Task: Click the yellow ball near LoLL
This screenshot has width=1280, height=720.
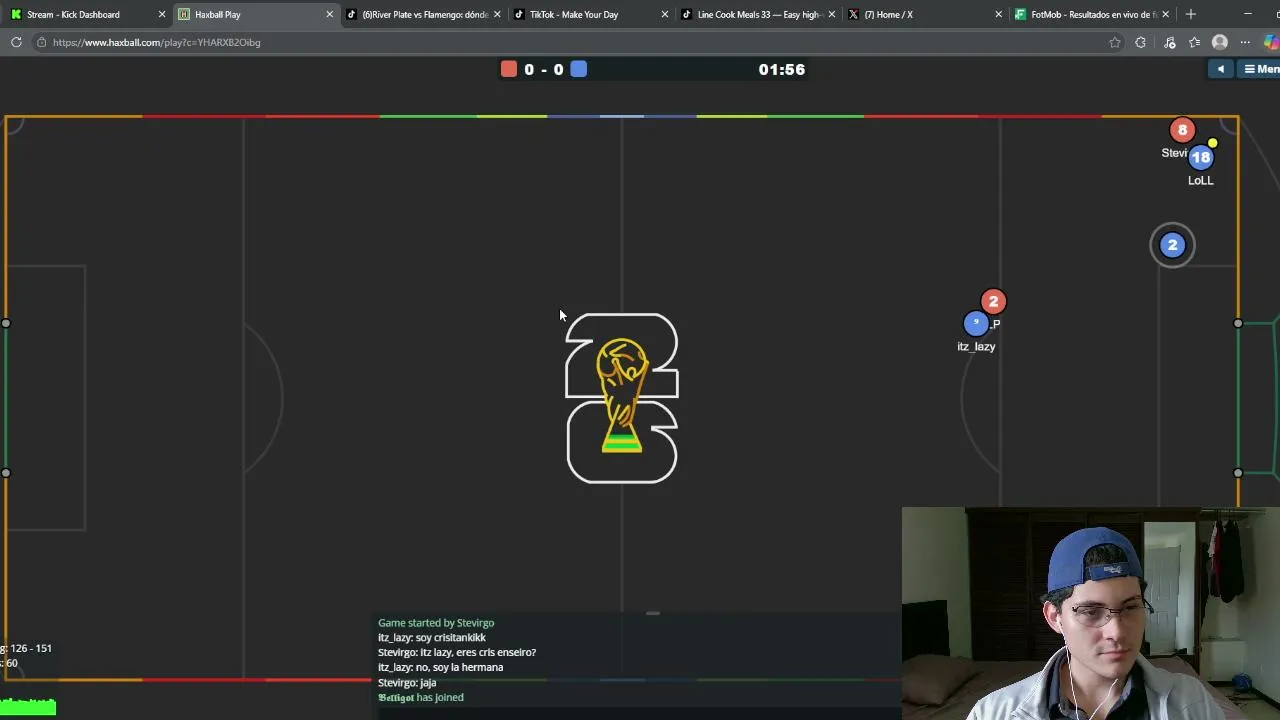Action: point(1213,143)
